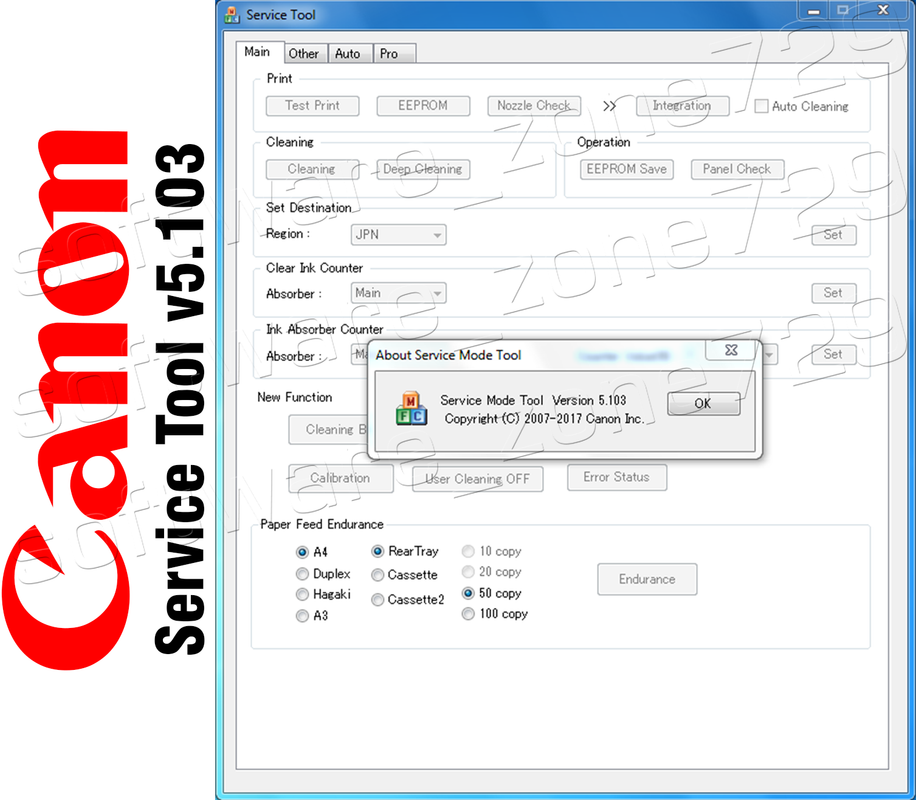This screenshot has height=800, width=916.
Task: Click the Nozzle Check button
Action: (x=534, y=106)
